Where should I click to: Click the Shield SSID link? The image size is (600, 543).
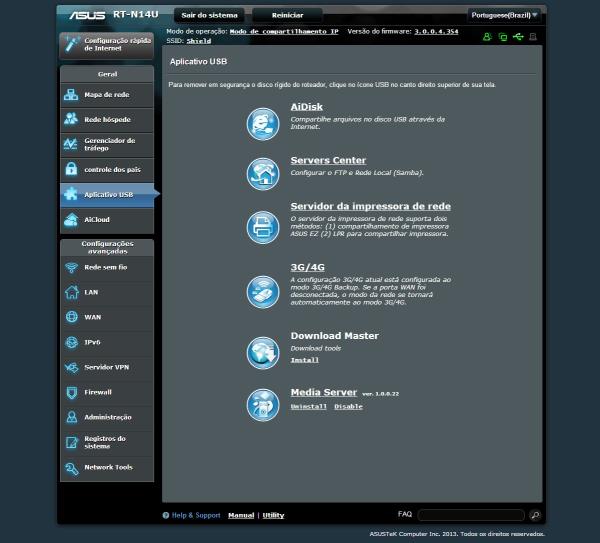(x=199, y=41)
